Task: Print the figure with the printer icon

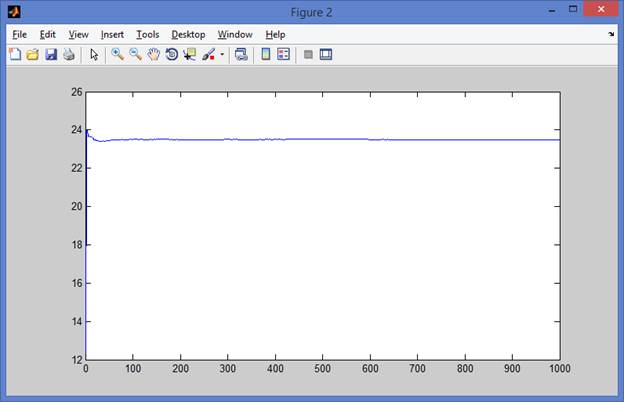Action: (69, 54)
